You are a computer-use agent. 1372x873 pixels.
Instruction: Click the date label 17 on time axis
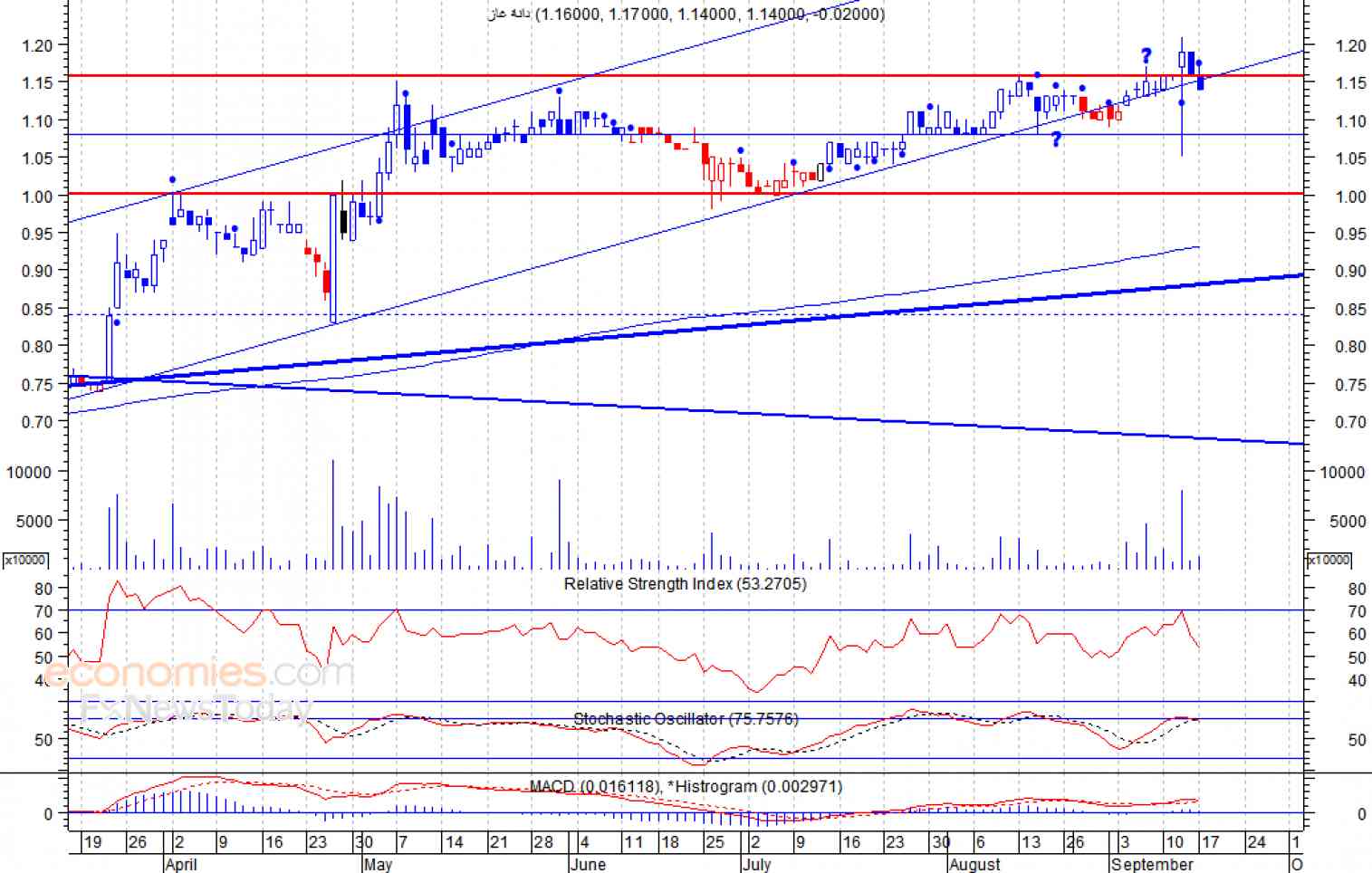click(1211, 842)
